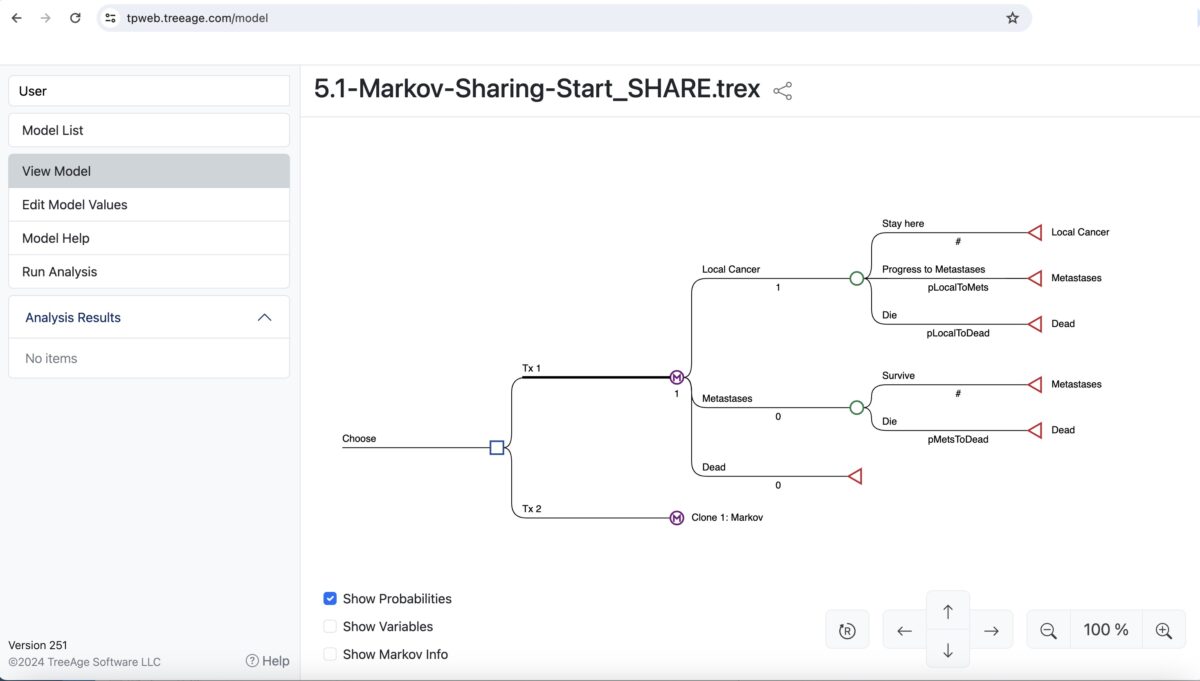Pan the tree left with the left arrow icon
The image size is (1200, 681).
point(904,630)
